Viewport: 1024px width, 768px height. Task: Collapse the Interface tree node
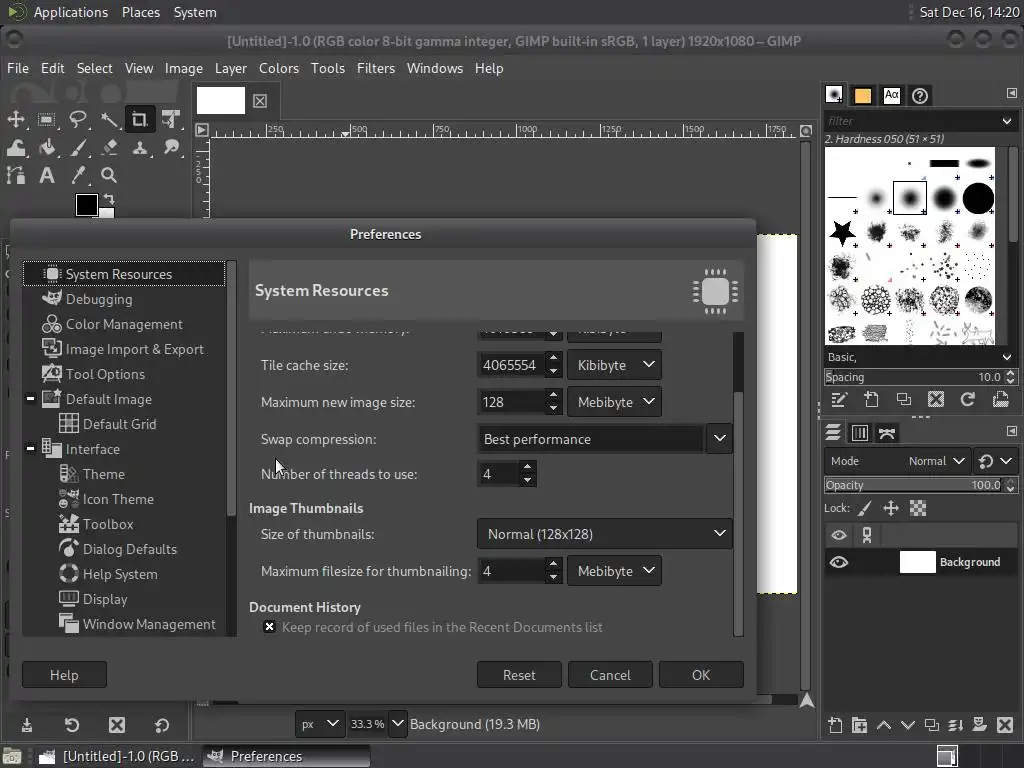click(30, 449)
